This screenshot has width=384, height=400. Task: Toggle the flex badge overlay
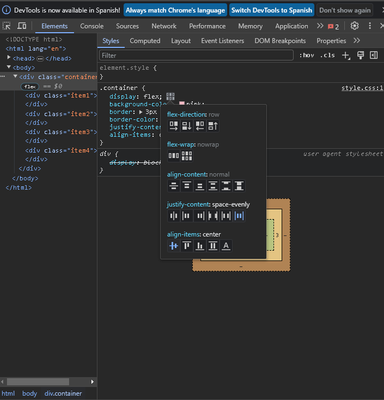[30, 86]
